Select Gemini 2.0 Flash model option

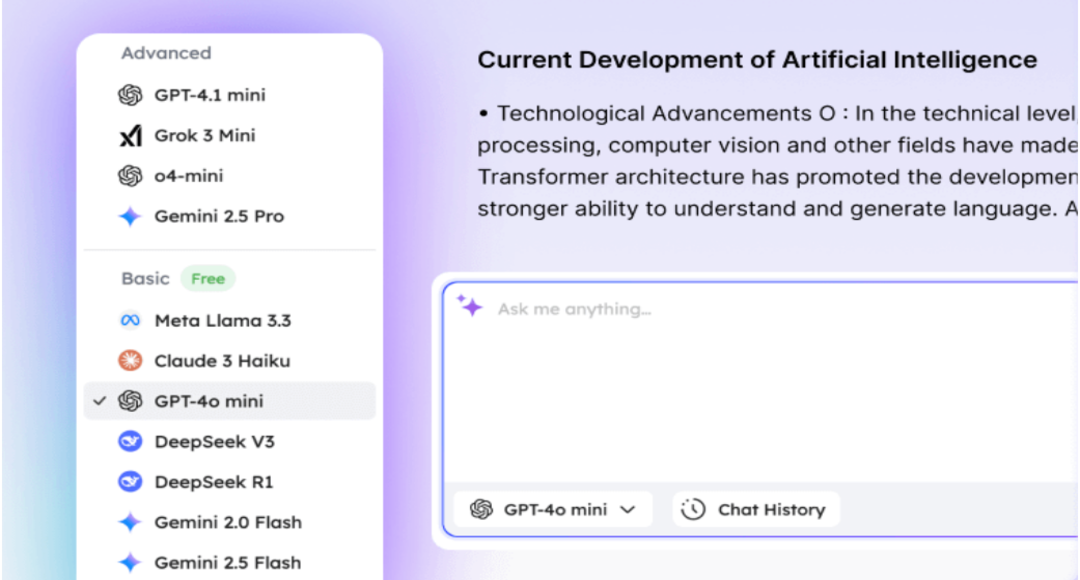coord(227,522)
